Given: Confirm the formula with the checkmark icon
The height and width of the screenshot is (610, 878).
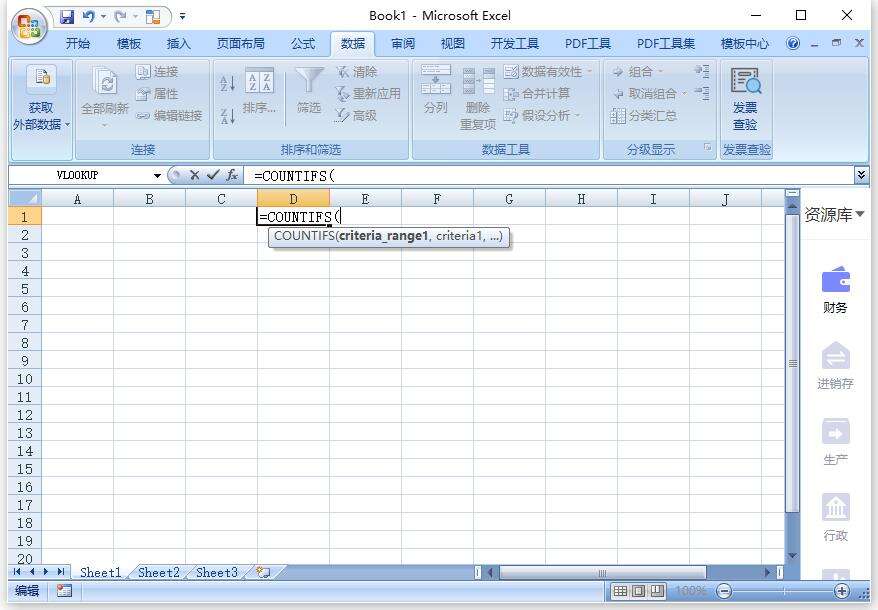Looking at the screenshot, I should pyautogui.click(x=213, y=175).
